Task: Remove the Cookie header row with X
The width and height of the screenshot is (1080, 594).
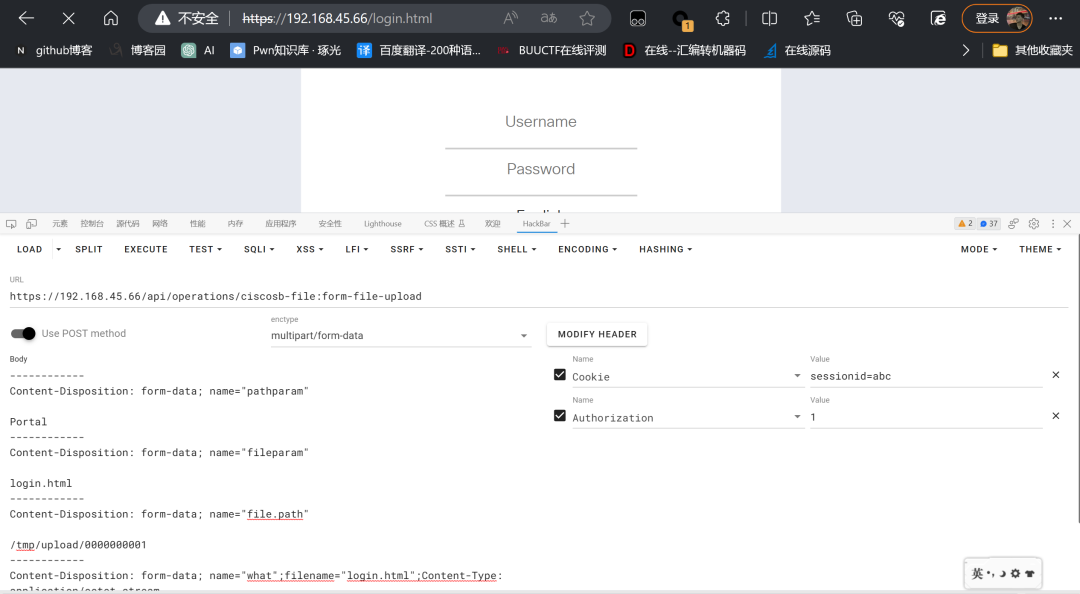Action: point(1056,375)
